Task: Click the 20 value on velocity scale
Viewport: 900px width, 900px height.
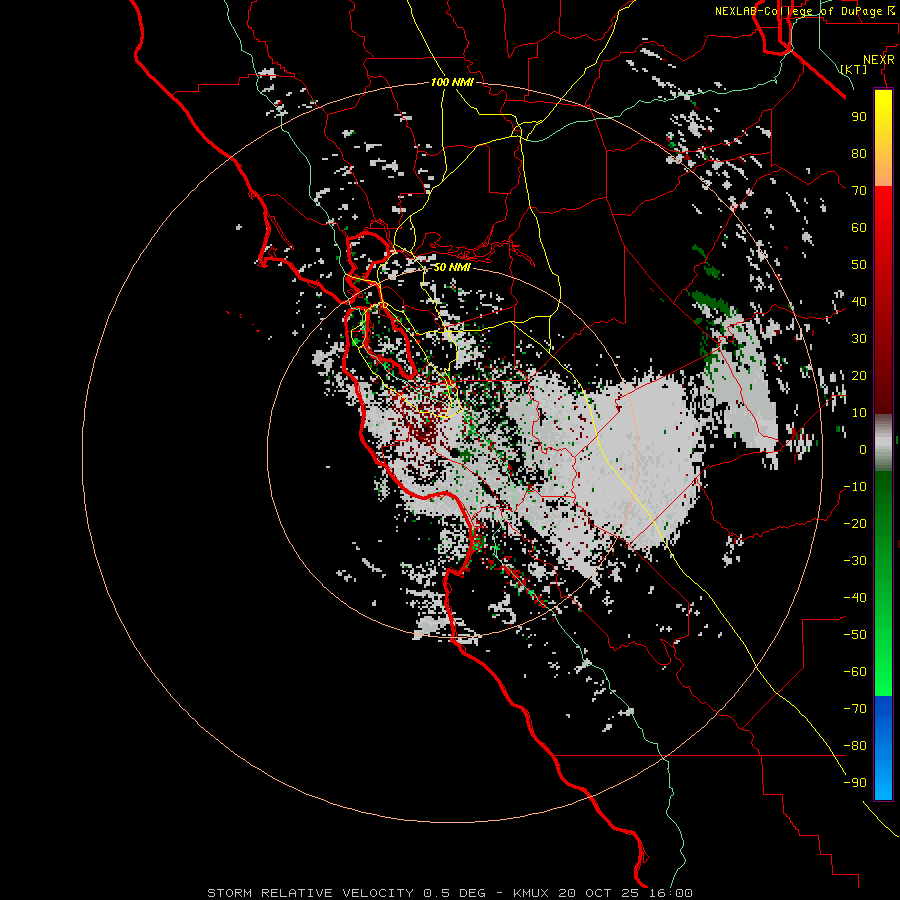Action: (859, 376)
